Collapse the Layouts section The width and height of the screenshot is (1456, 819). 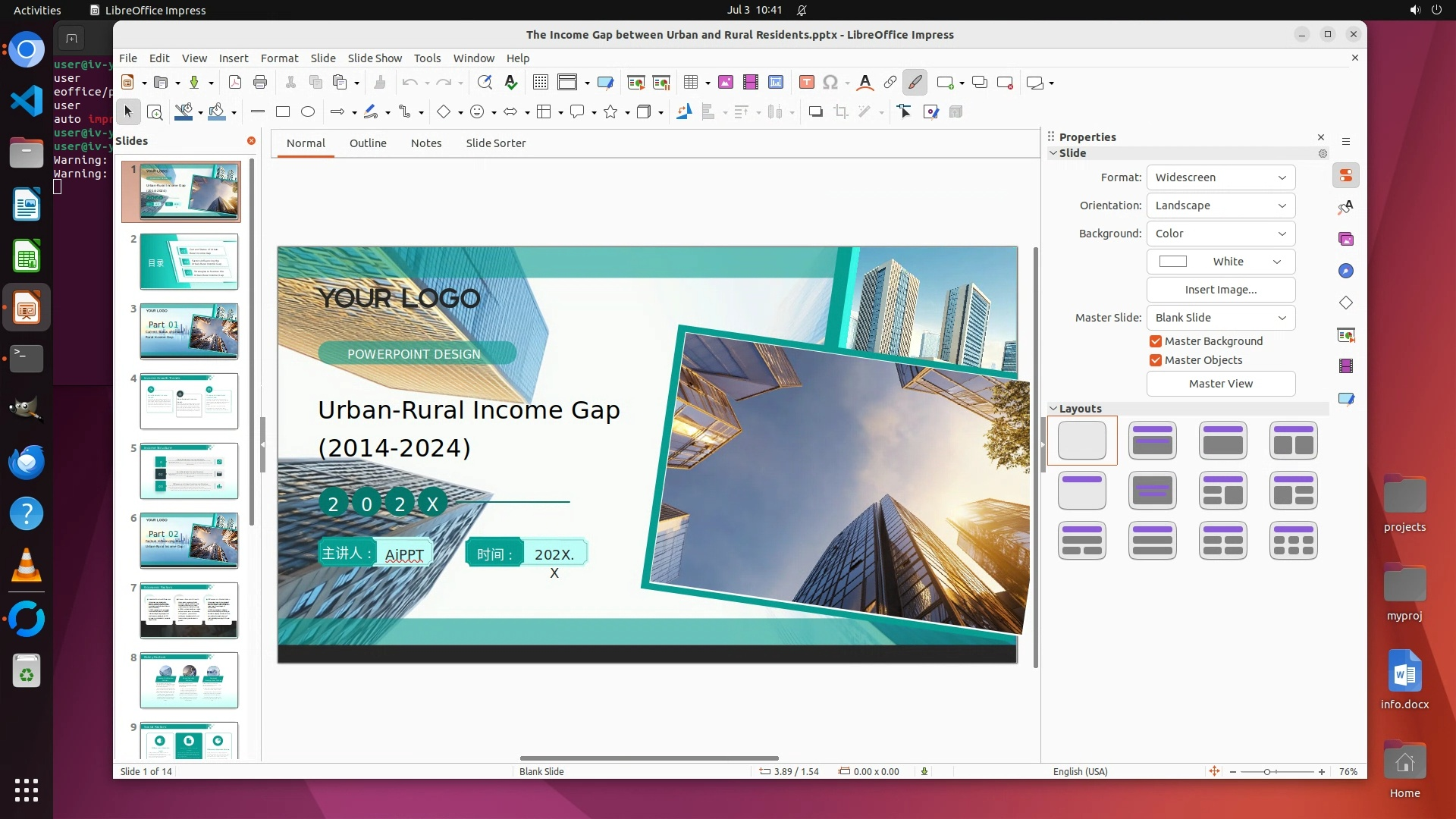point(1053,409)
